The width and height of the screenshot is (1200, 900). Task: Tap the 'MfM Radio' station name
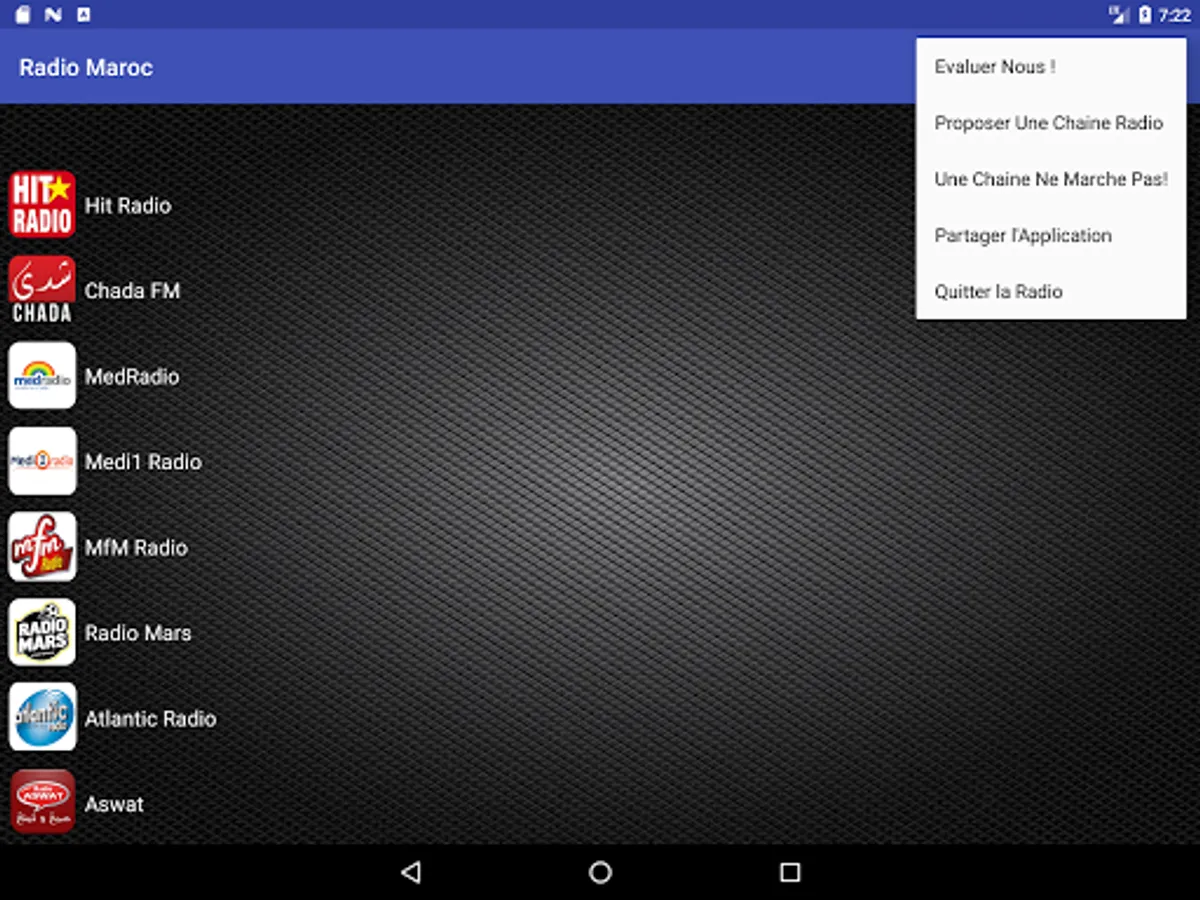[136, 547]
